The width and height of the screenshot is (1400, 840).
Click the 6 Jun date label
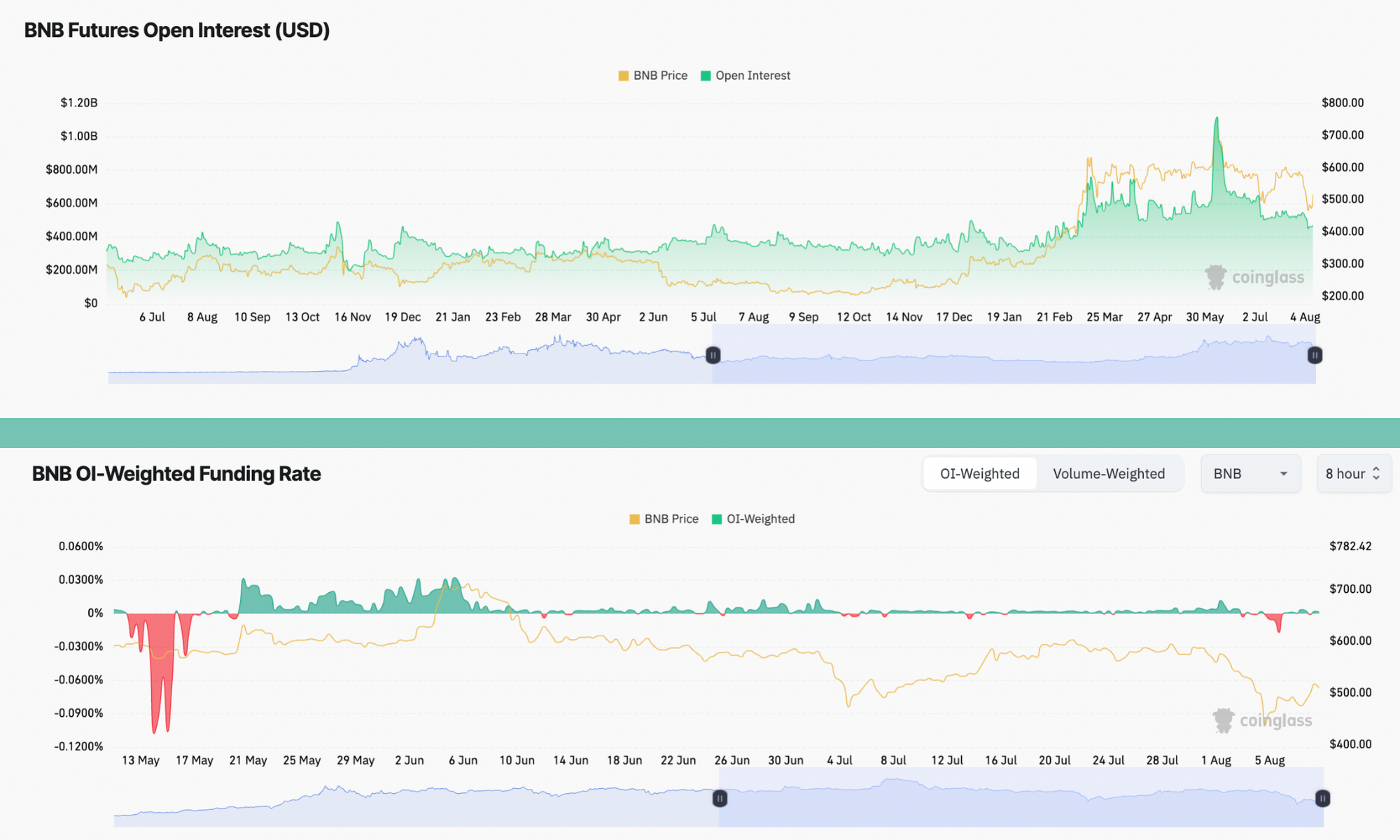coord(463,760)
